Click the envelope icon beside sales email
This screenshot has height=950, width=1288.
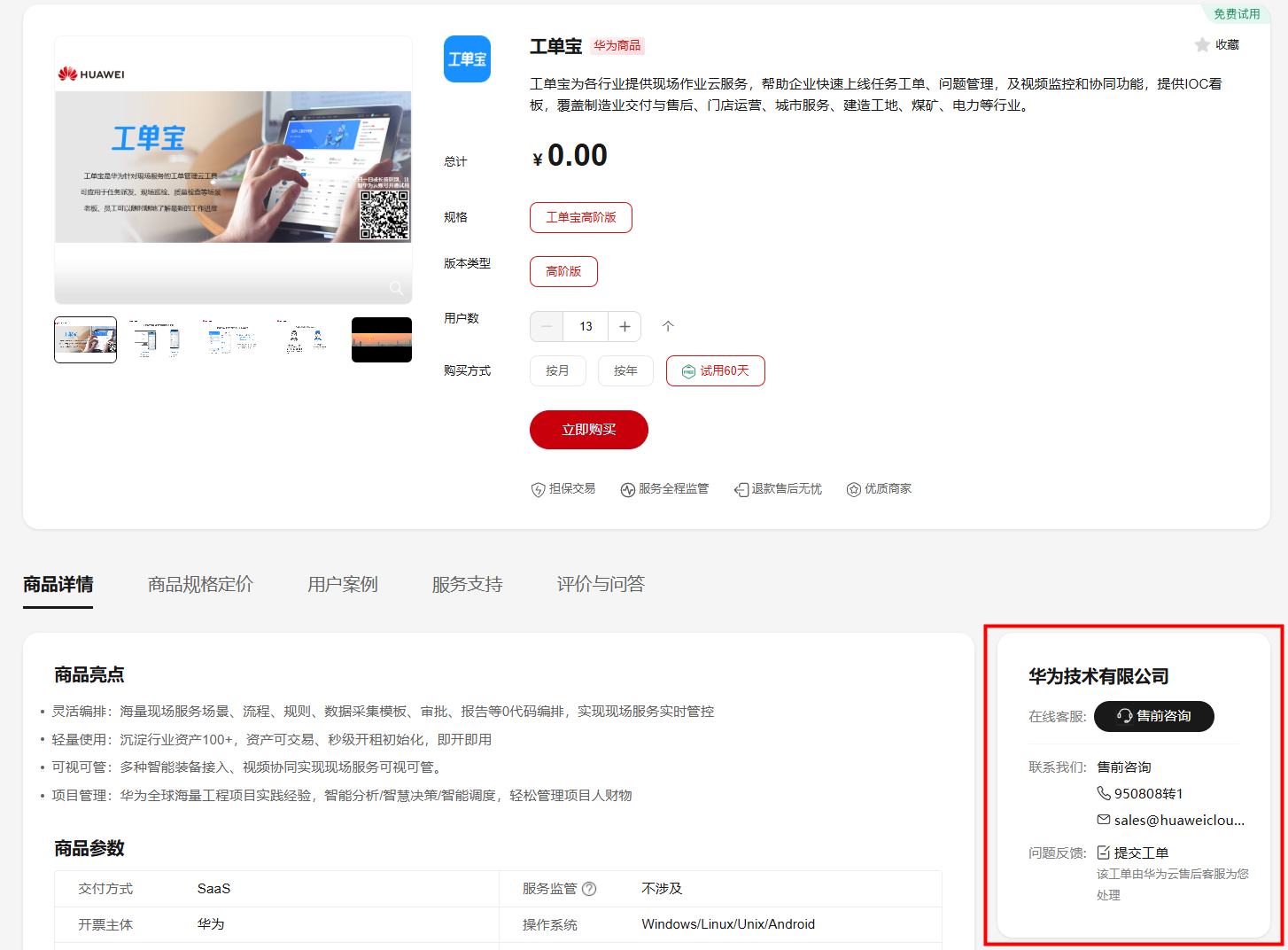coord(1104,820)
